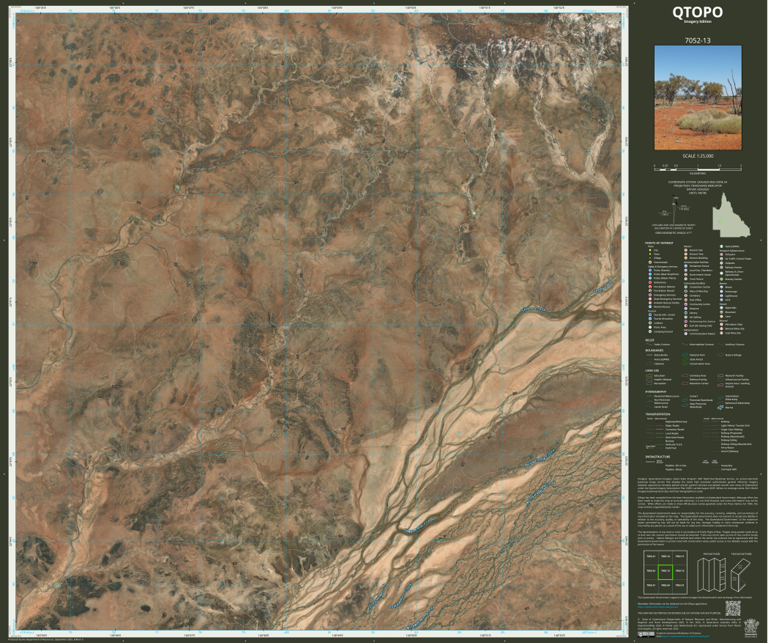This screenshot has width=768, height=643.
Task: Click the red ambulance legend symbol
Action: (x=649, y=283)
